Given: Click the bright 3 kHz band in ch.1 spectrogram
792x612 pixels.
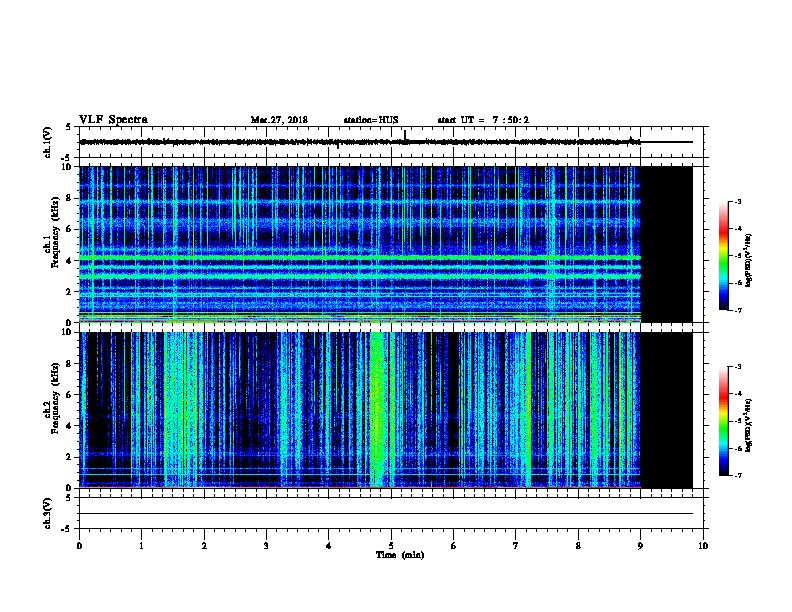Looking at the screenshot, I should [360, 276].
